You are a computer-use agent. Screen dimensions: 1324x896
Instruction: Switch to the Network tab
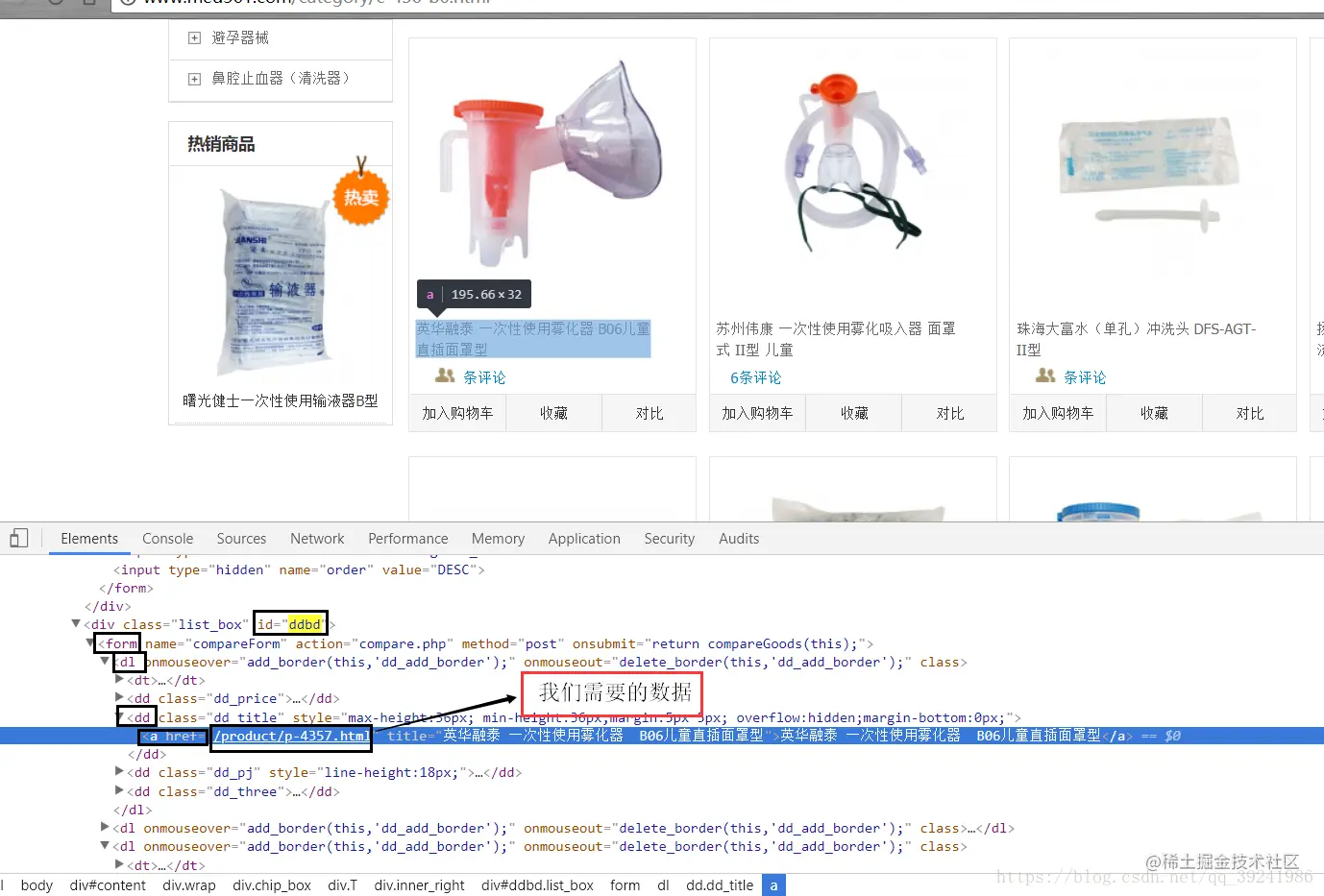coord(317,538)
